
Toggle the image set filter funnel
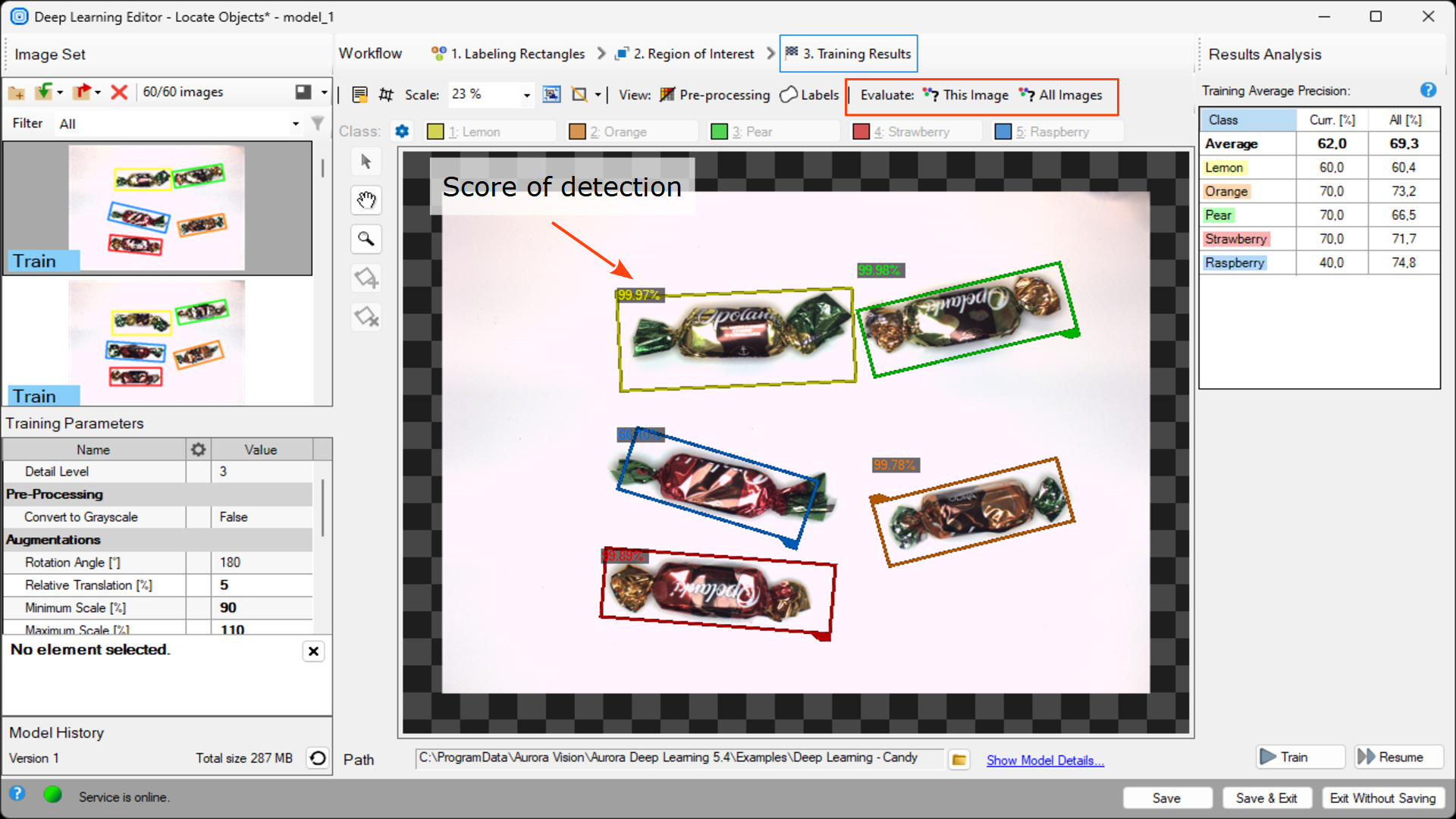click(x=318, y=123)
